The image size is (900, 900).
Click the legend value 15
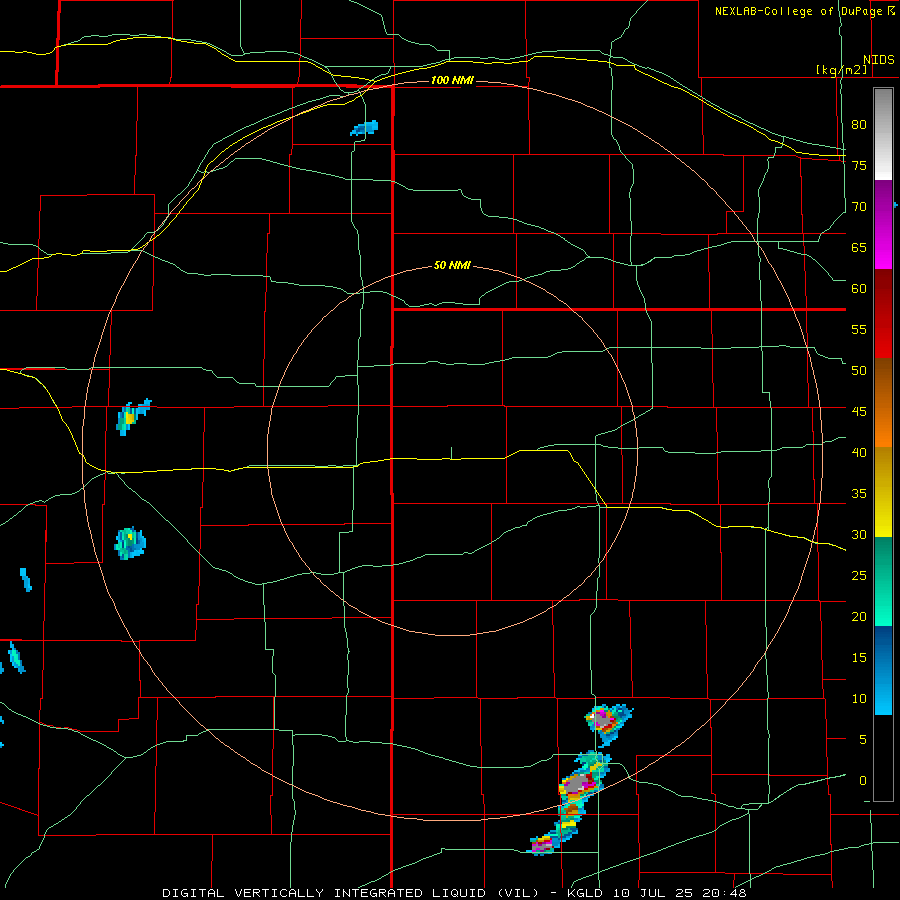tap(859, 658)
